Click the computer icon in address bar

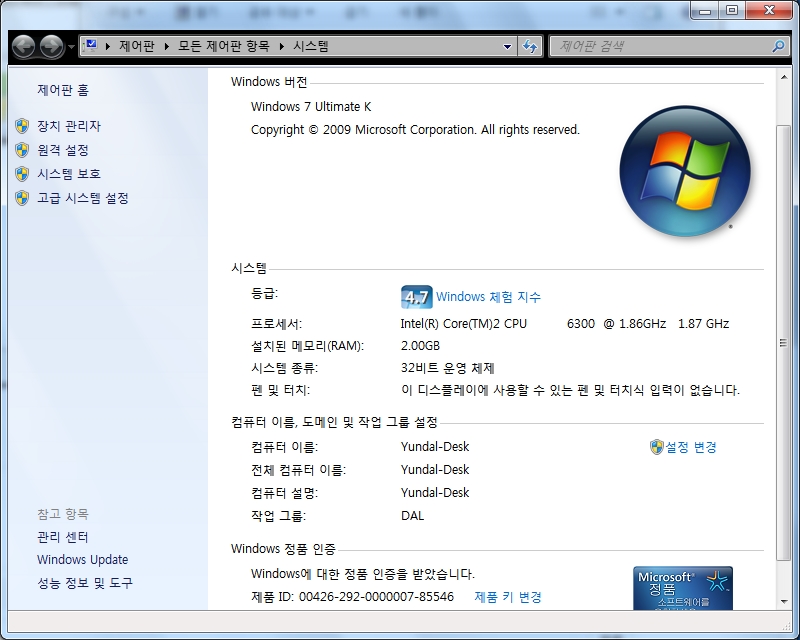coord(91,46)
